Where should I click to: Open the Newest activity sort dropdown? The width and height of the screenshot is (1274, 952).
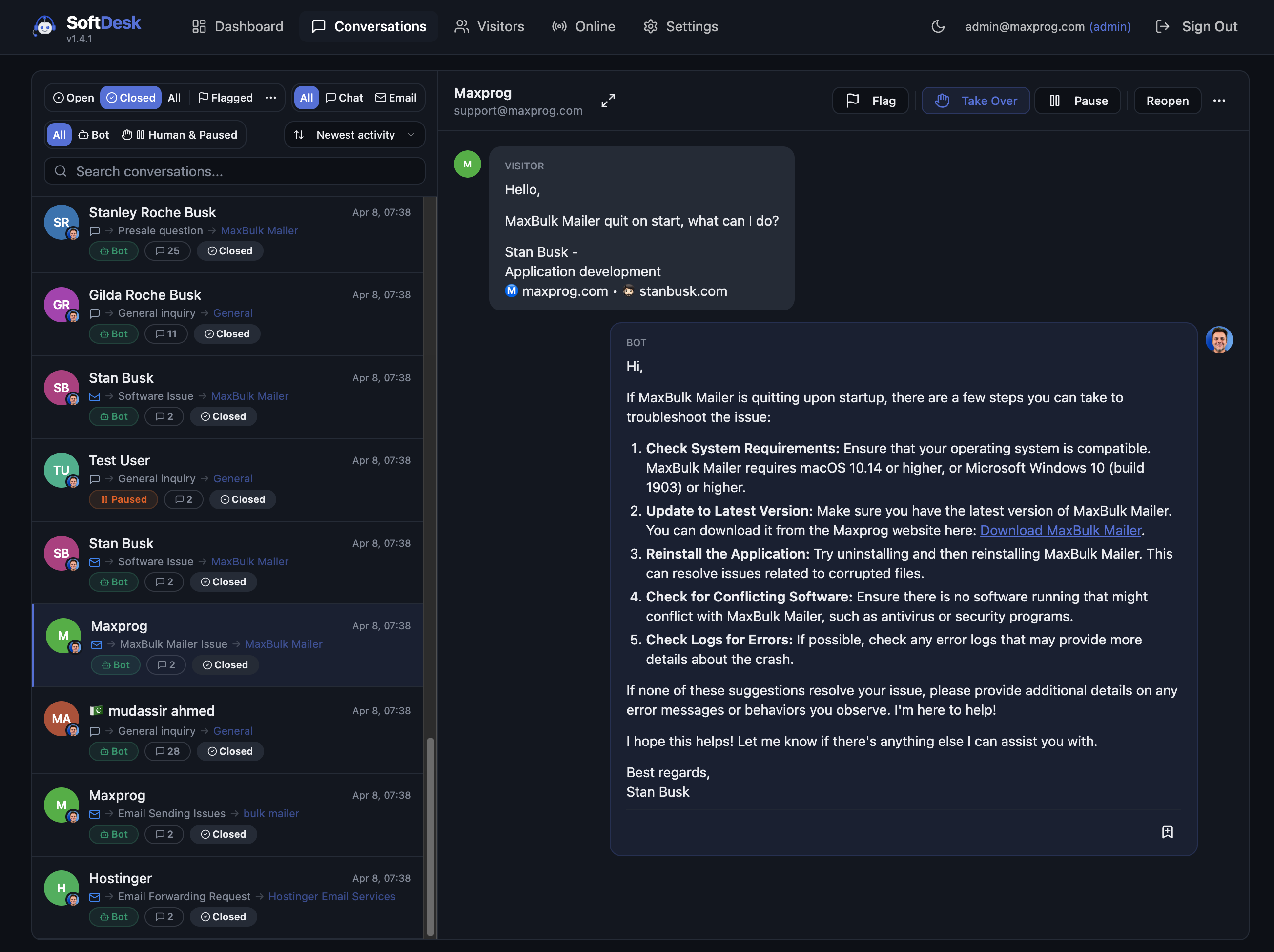pos(354,135)
